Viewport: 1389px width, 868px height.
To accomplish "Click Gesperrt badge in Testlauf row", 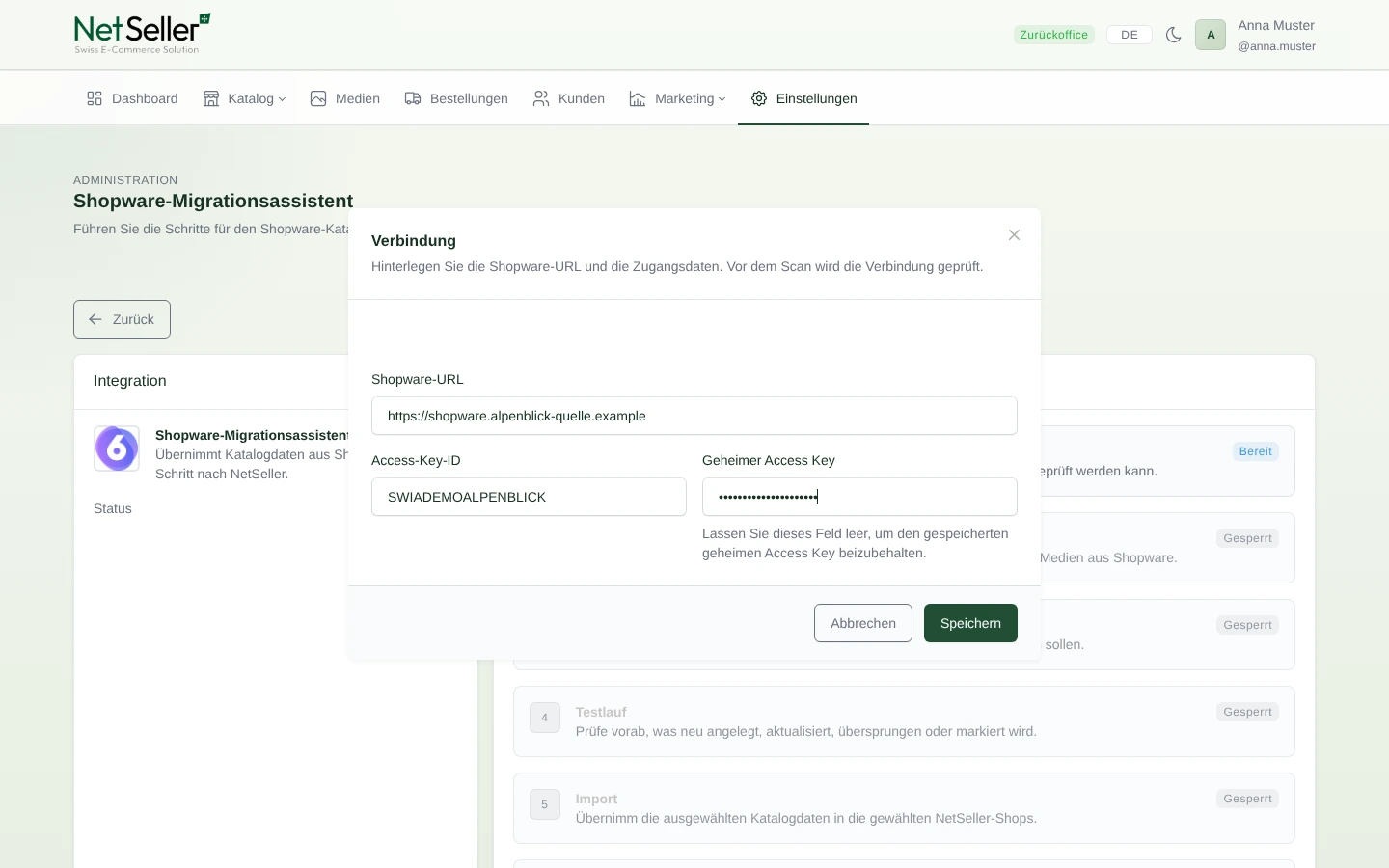I will click(x=1248, y=712).
